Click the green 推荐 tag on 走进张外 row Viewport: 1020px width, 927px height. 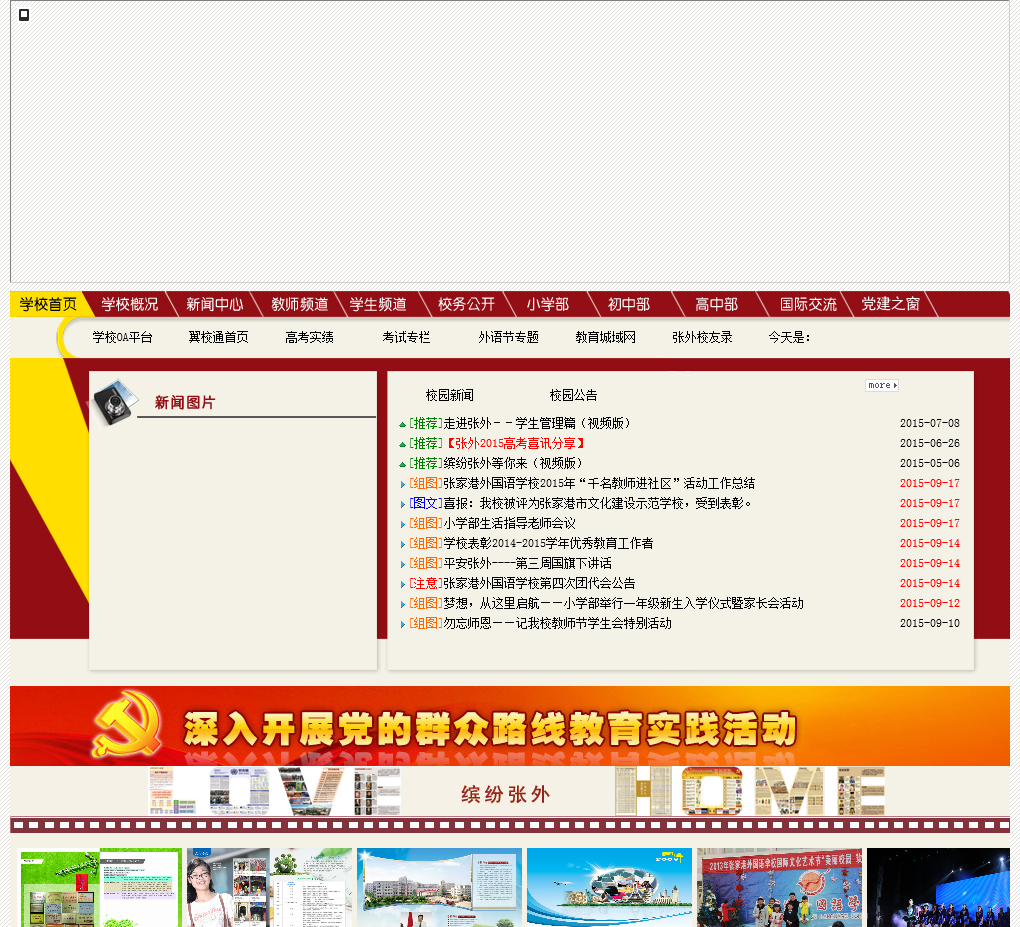pyautogui.click(x=426, y=423)
